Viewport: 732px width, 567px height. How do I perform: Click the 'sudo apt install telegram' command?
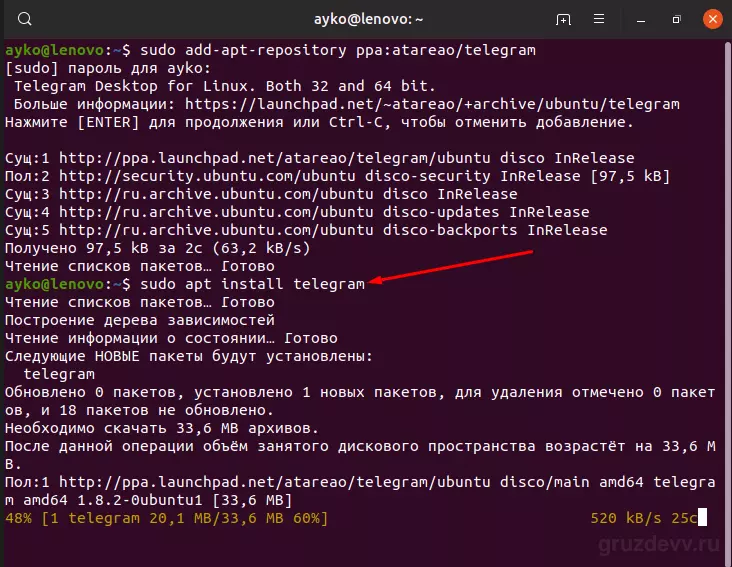pos(252,284)
